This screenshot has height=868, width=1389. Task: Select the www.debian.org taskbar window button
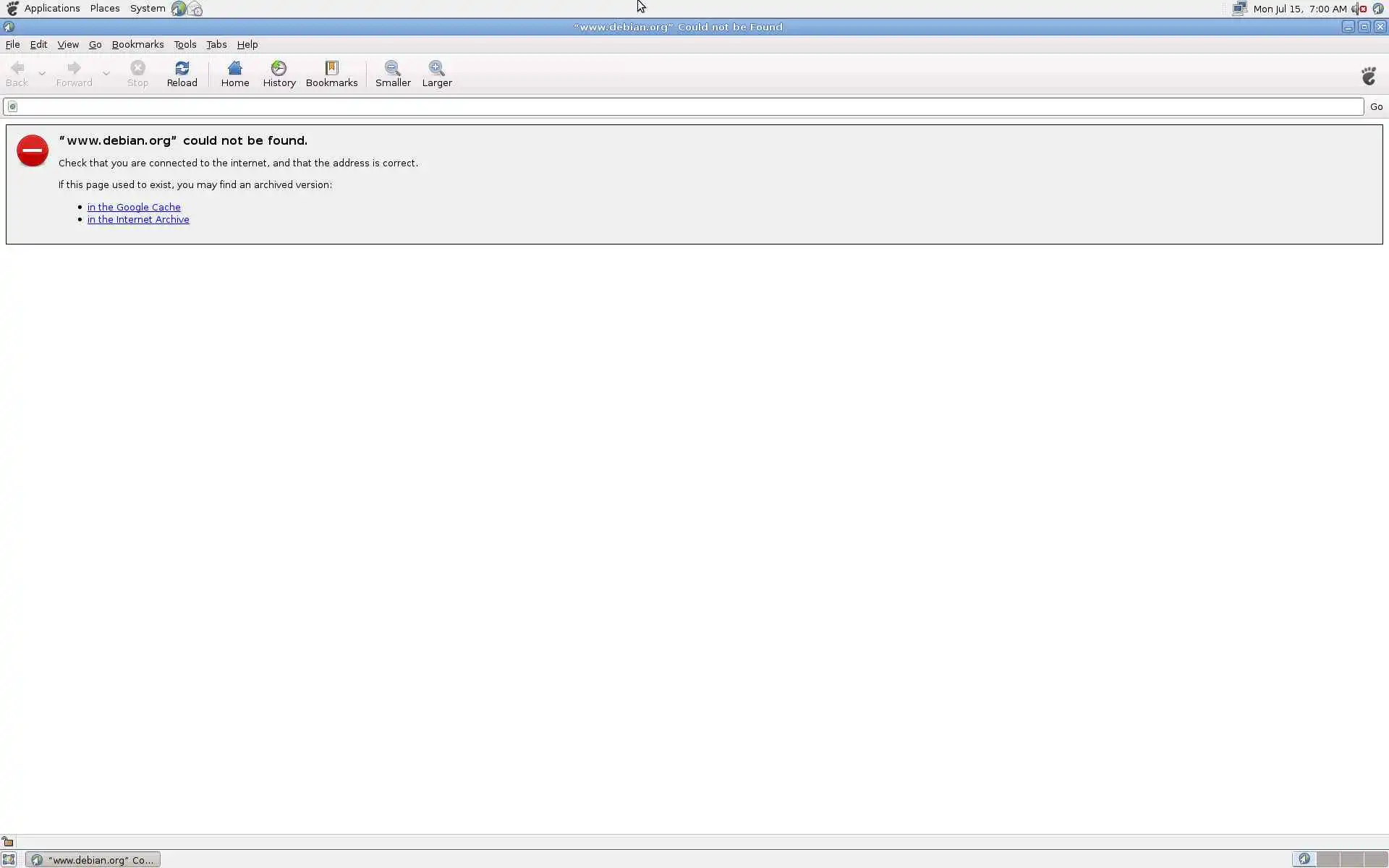point(93,859)
